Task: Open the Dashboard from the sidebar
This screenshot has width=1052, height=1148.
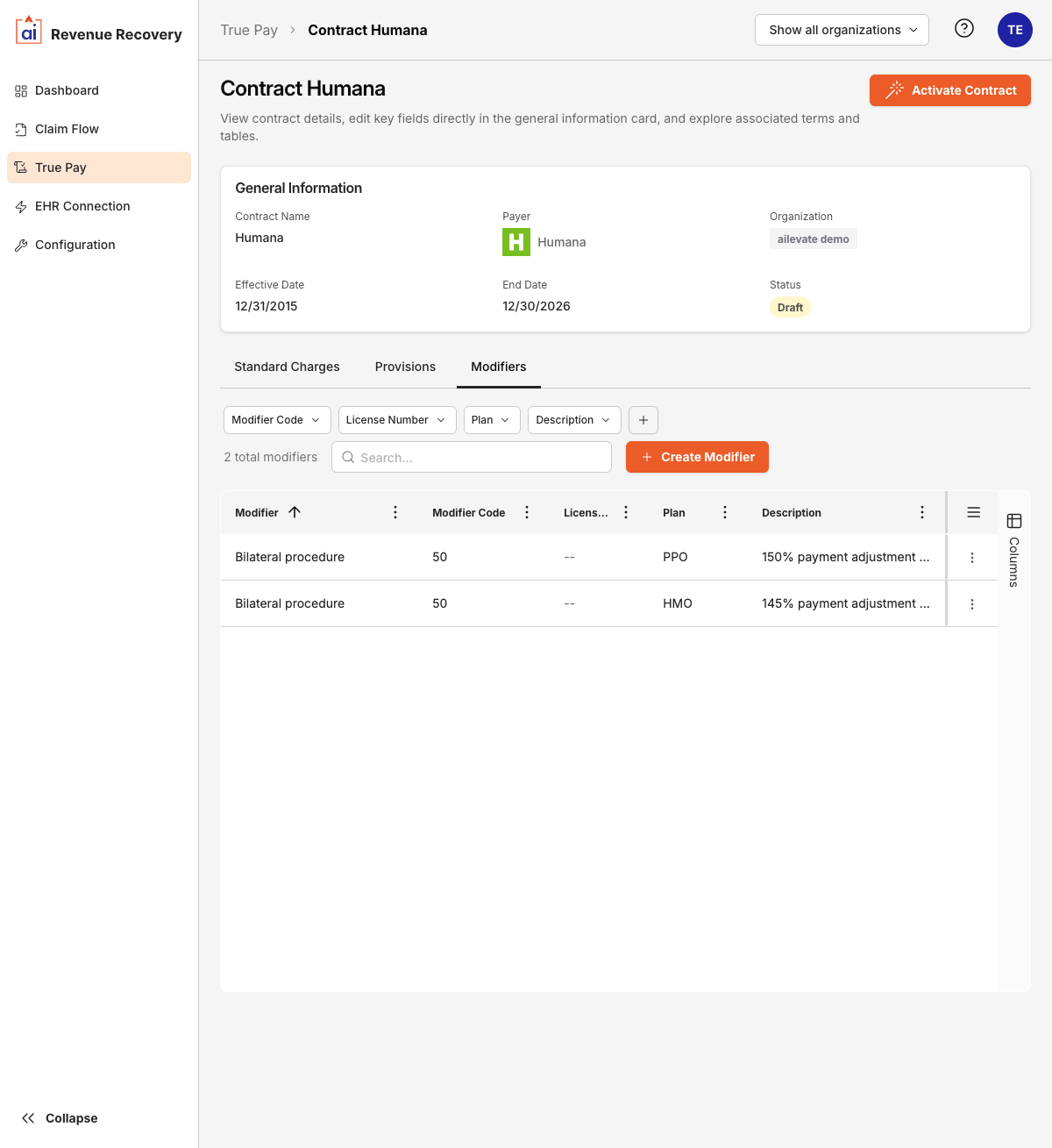Action: 67,90
